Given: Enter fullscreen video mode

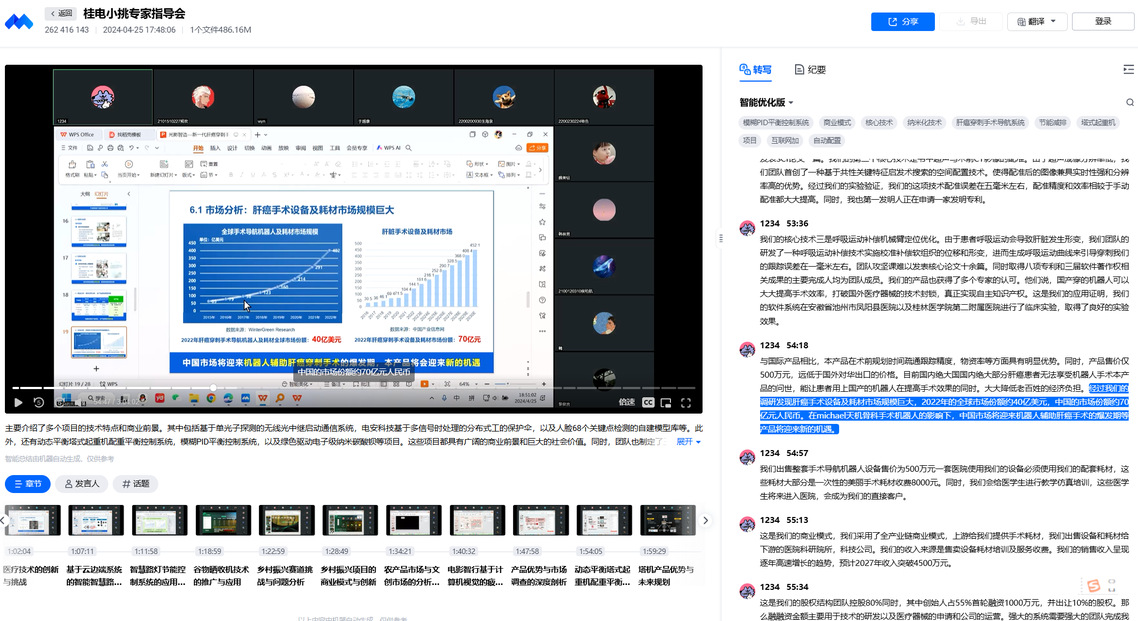Looking at the screenshot, I should coord(687,402).
